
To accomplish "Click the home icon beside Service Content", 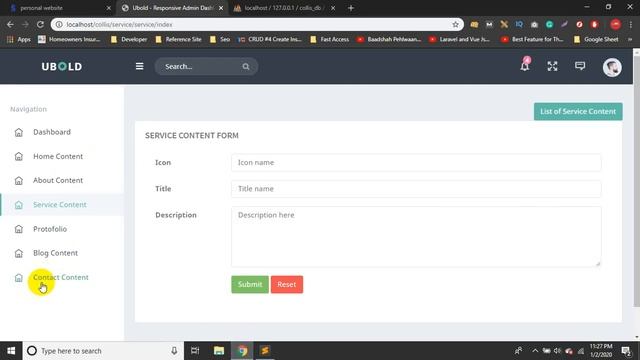I will (19, 205).
